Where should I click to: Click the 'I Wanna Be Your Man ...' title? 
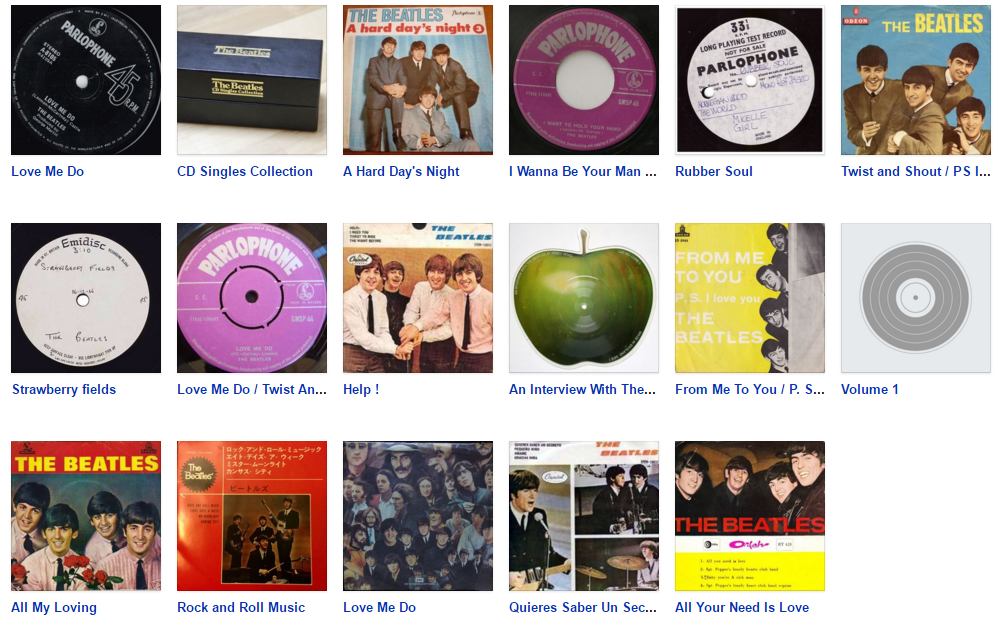pos(583,171)
